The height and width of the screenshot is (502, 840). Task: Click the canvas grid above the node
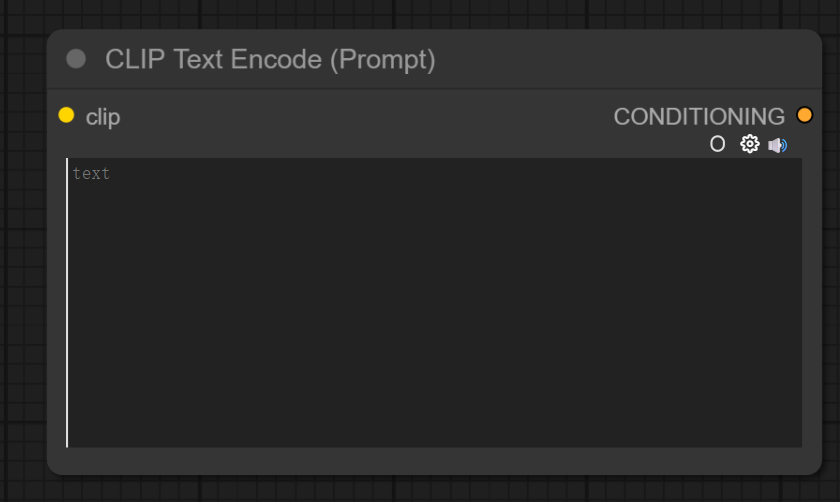pyautogui.click(x=420, y=13)
